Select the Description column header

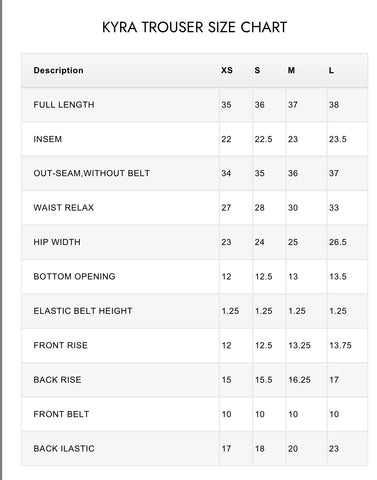(58, 70)
